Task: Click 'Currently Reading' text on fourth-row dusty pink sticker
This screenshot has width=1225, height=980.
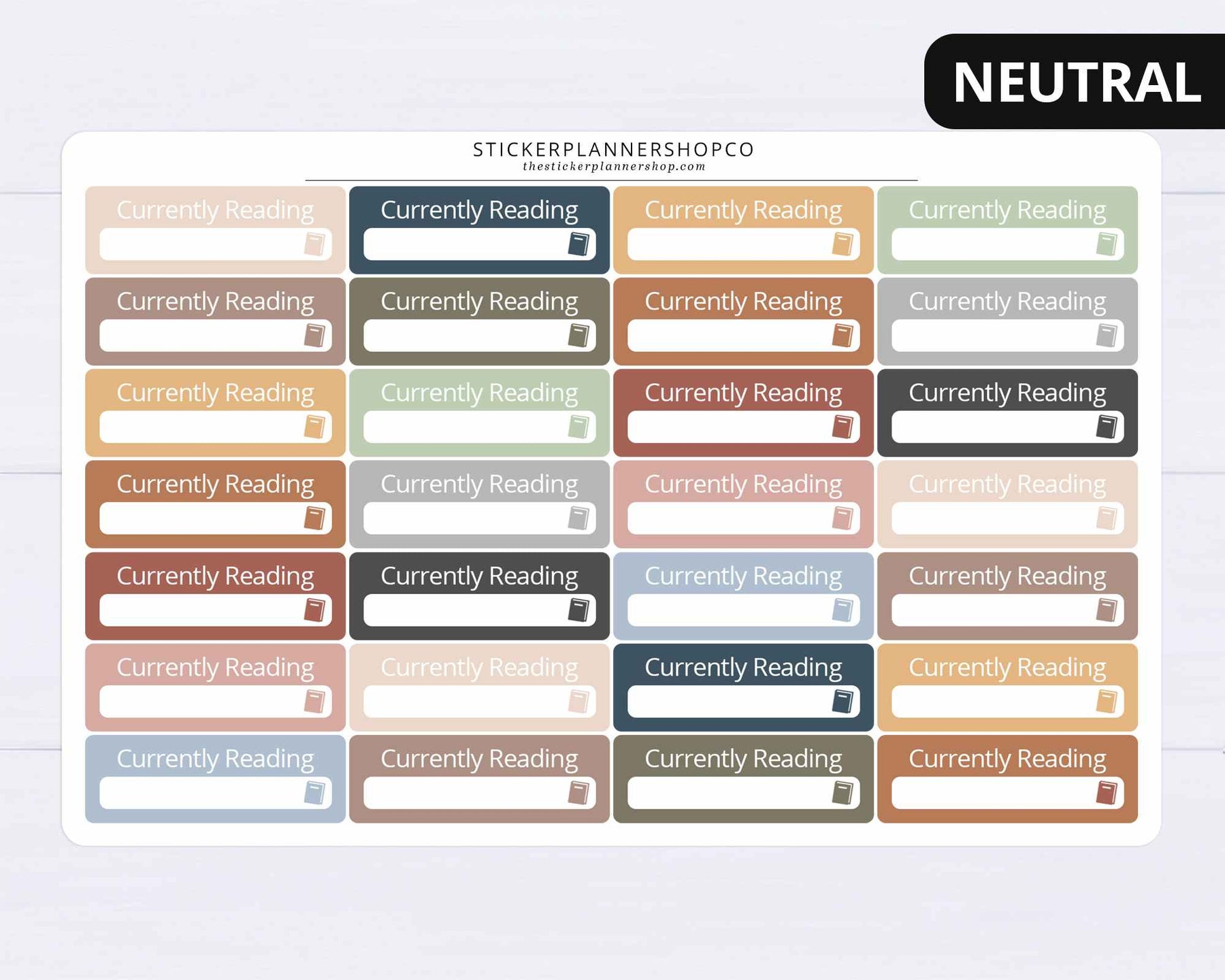Action: click(x=743, y=485)
